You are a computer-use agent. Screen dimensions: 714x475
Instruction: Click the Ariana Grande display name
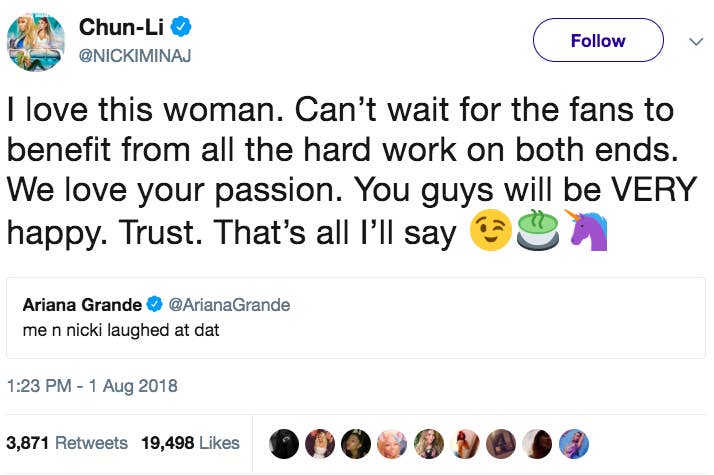[83, 305]
